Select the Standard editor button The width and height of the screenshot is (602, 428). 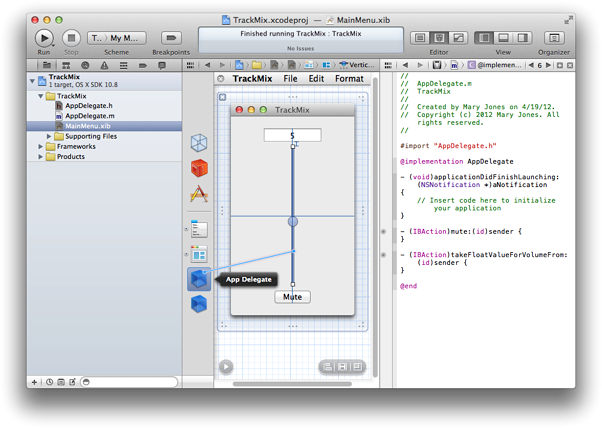(420, 38)
